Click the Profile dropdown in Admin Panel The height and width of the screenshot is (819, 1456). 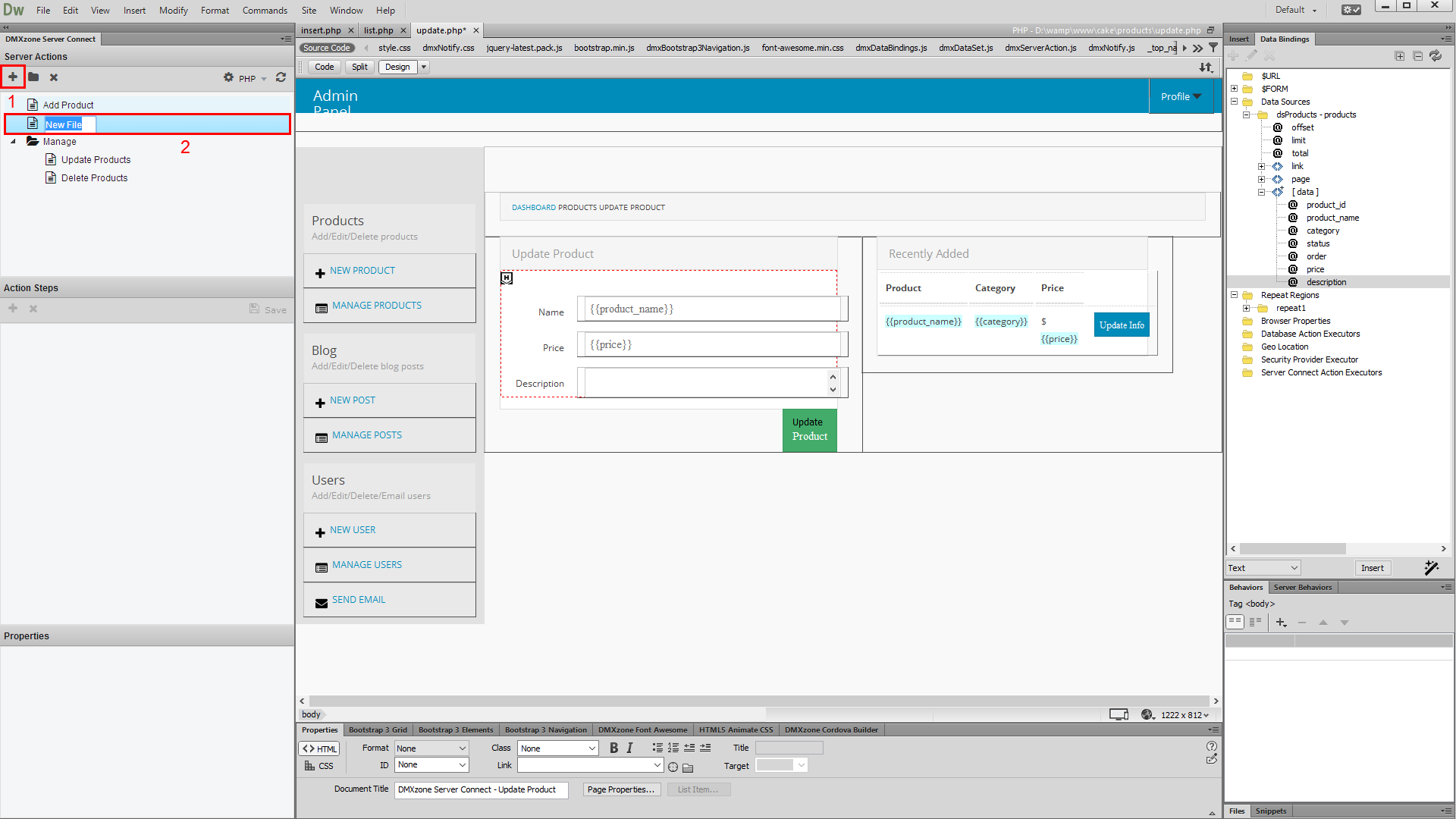point(1181,96)
